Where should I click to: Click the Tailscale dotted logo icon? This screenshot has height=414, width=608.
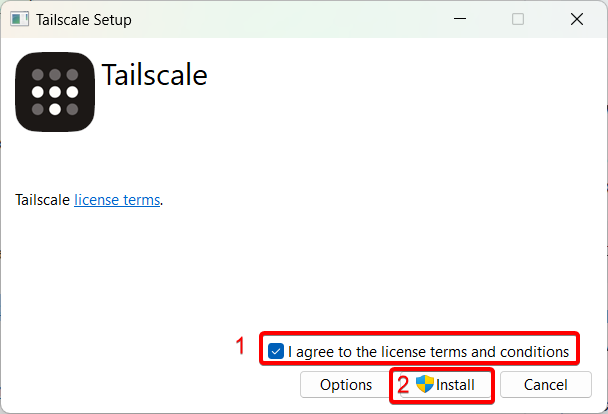[55, 92]
